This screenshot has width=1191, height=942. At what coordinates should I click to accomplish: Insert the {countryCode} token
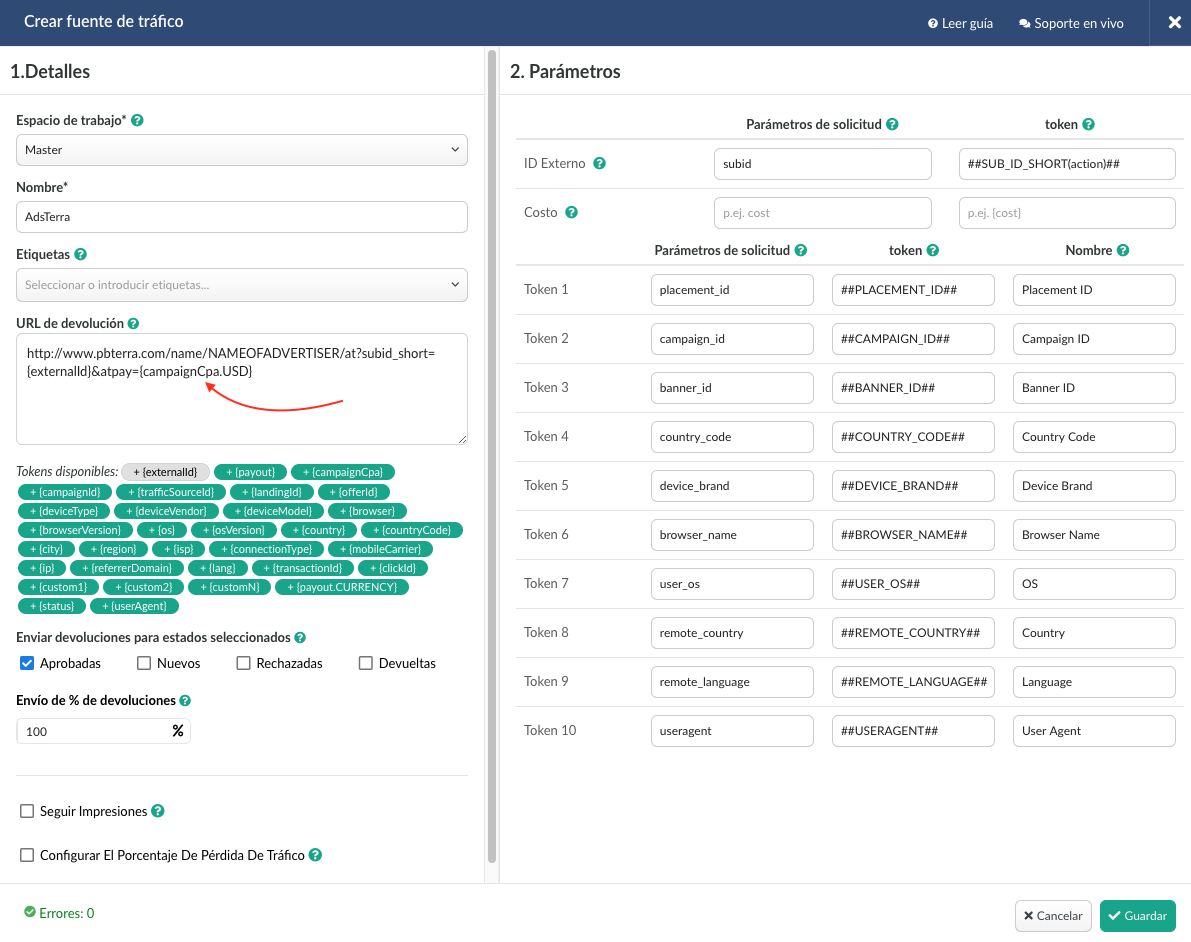[x=412, y=530]
